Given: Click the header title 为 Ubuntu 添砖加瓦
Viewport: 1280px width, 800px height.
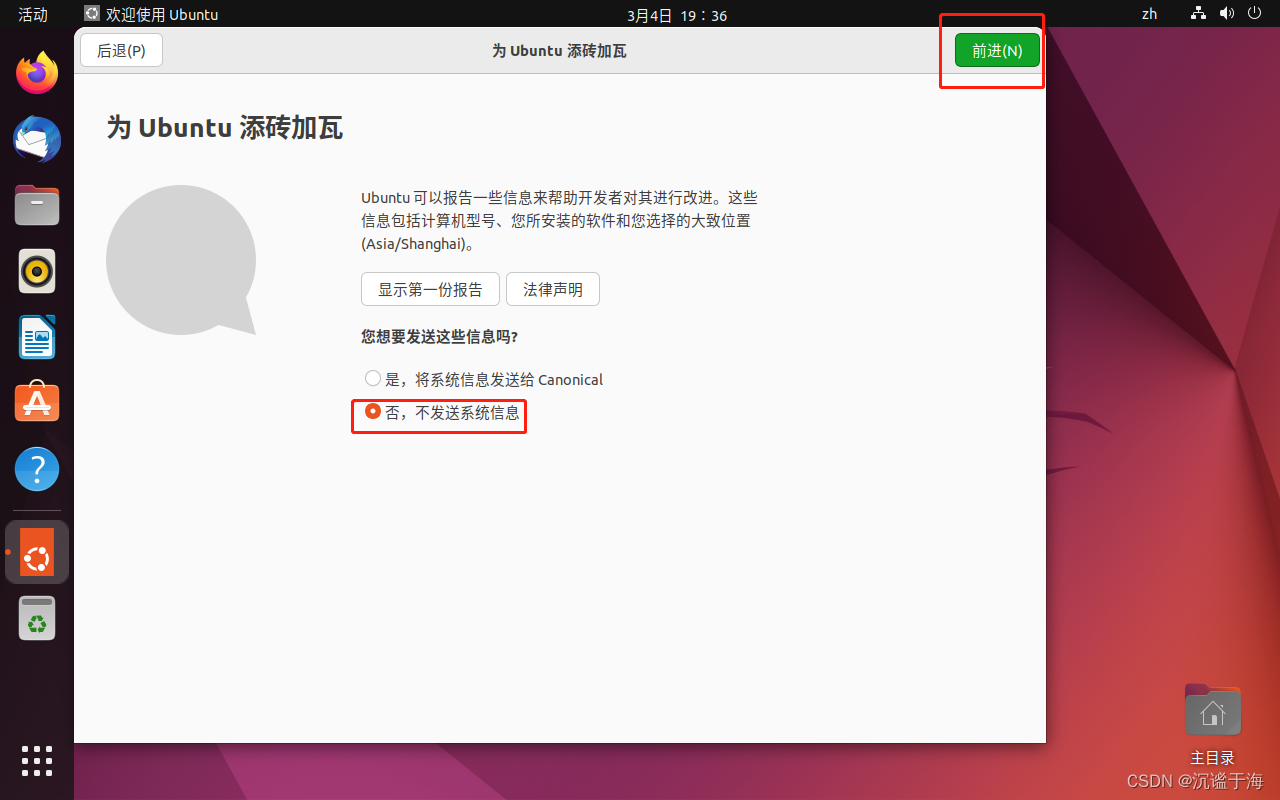Looking at the screenshot, I should 559,50.
